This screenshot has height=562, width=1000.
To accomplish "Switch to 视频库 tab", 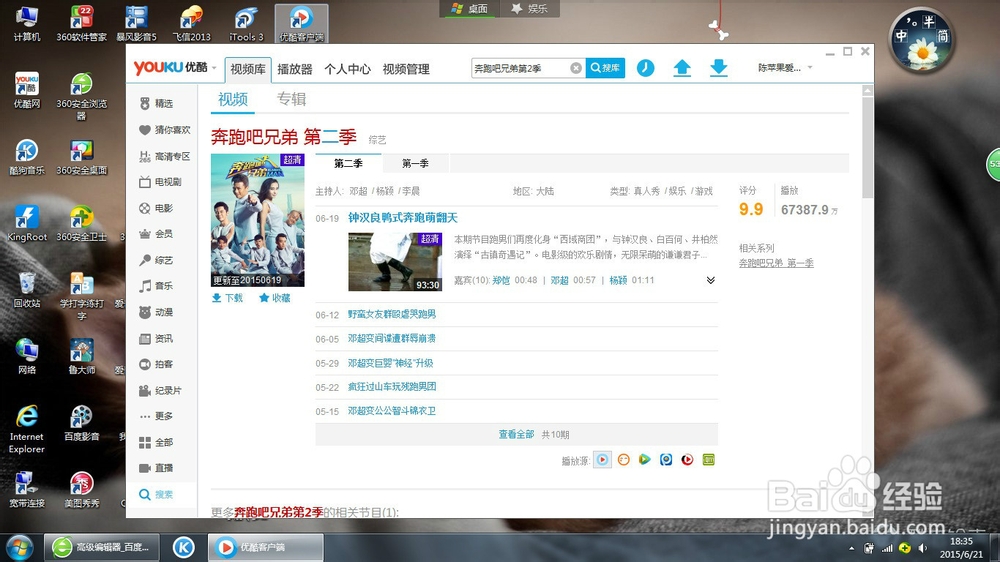I will pos(248,70).
